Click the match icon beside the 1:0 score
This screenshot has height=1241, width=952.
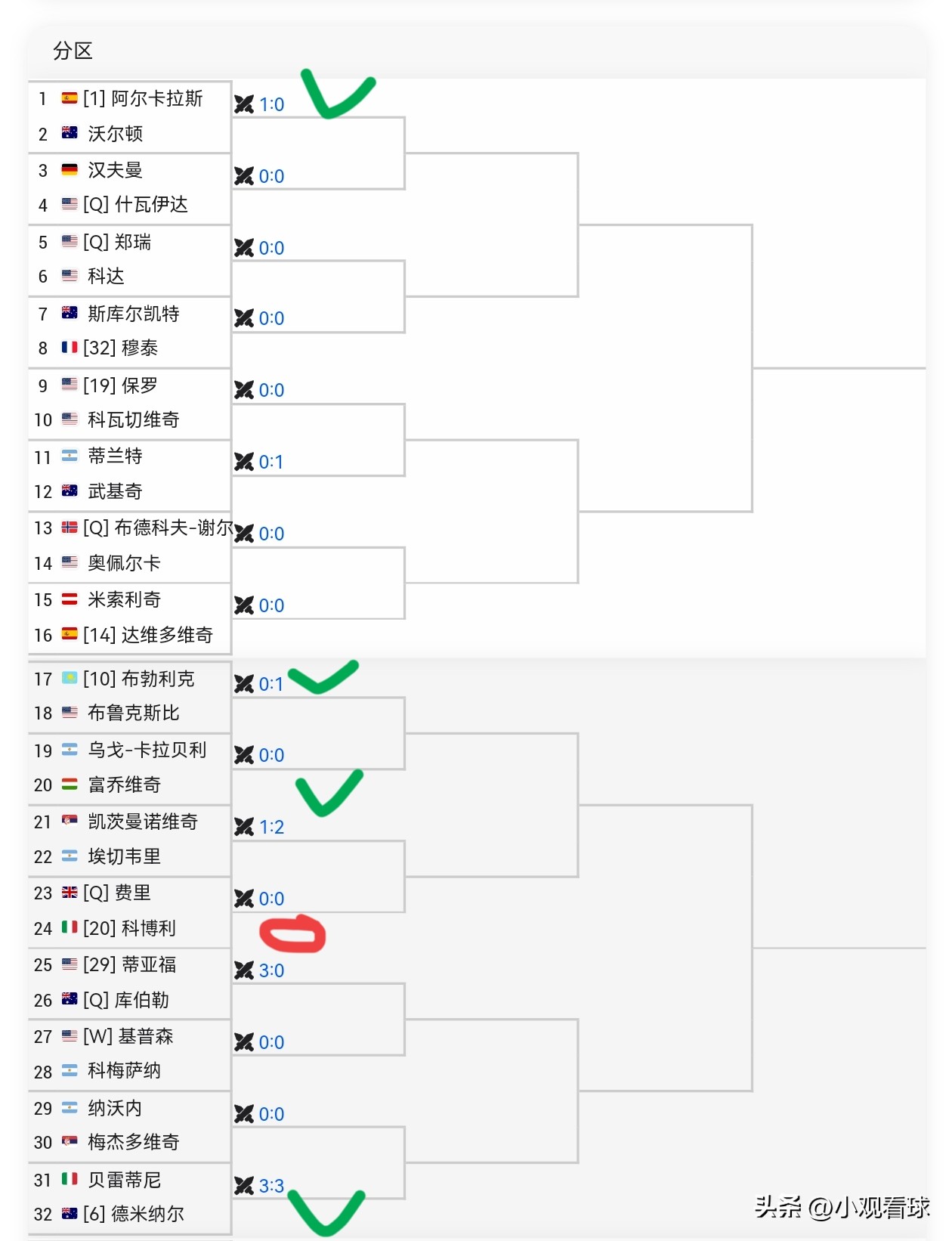click(x=243, y=104)
